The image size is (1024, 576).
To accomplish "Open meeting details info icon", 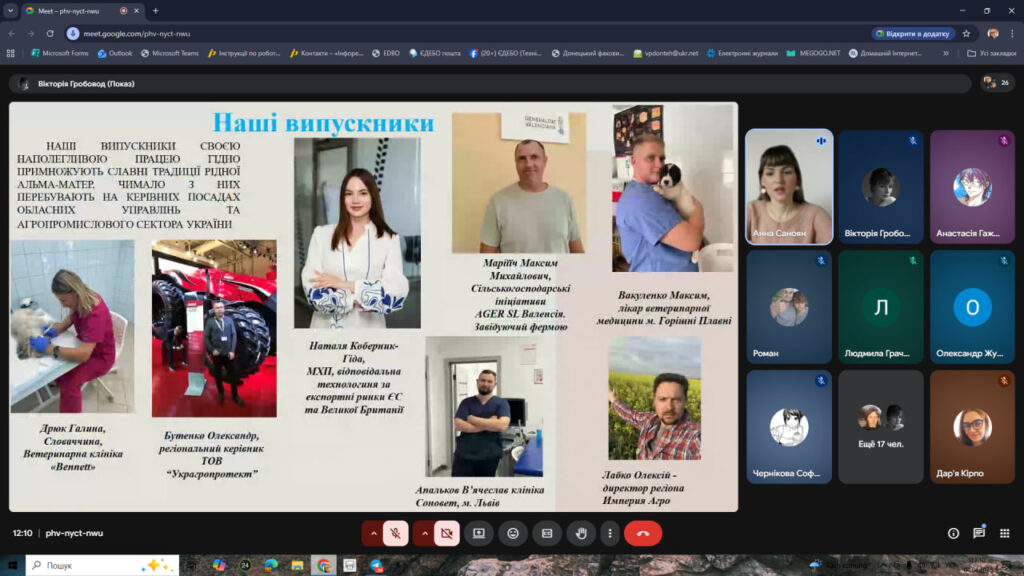I will [953, 534].
